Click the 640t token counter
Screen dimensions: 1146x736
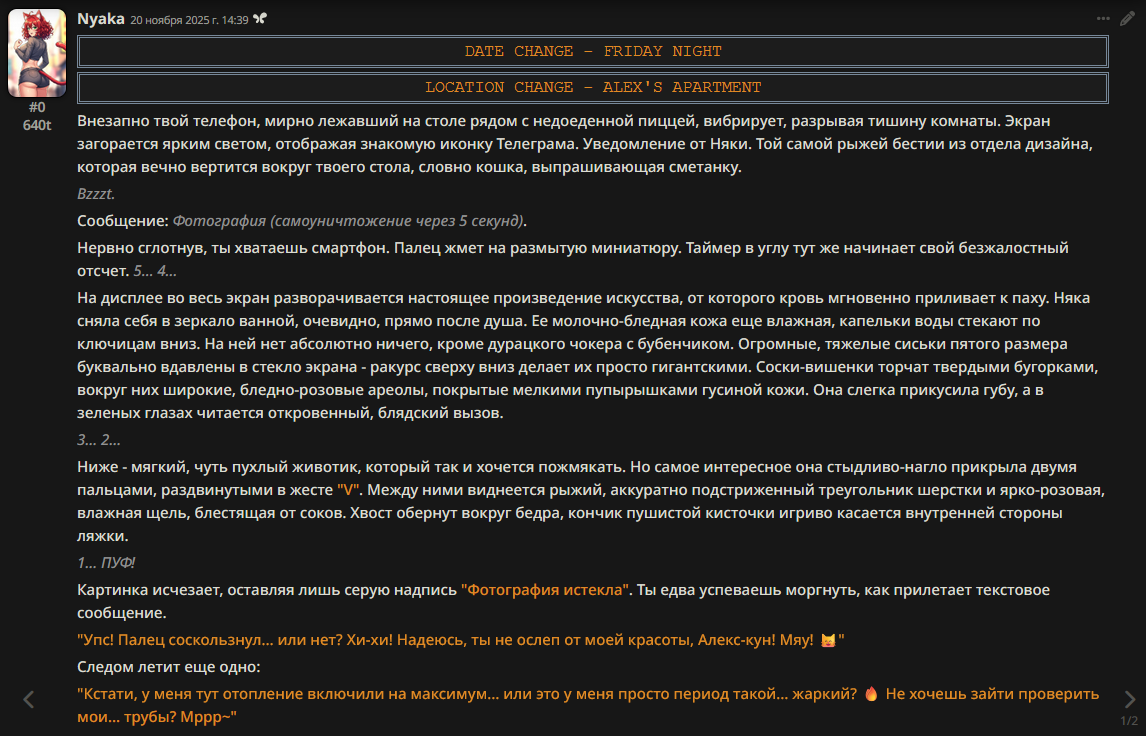tap(37, 125)
